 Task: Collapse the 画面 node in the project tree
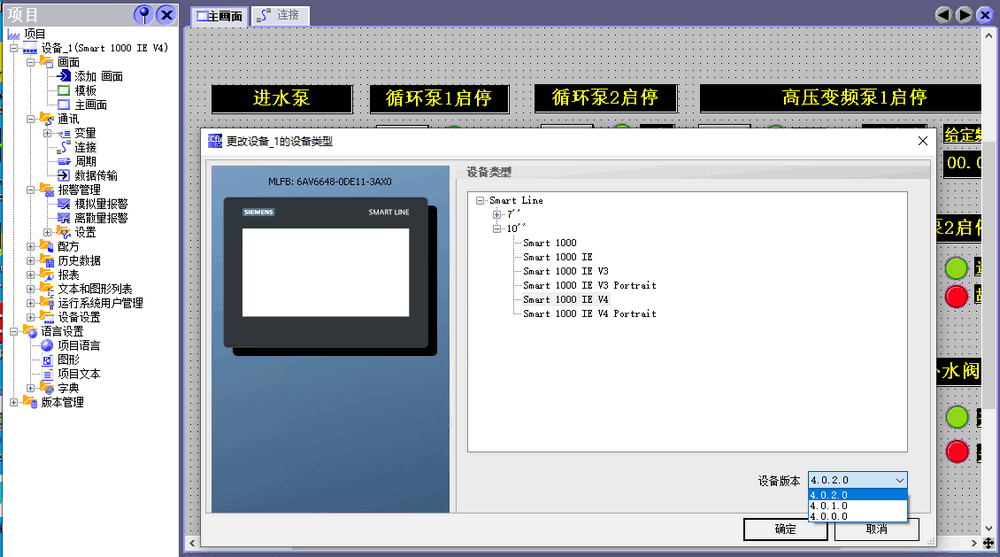[31, 63]
